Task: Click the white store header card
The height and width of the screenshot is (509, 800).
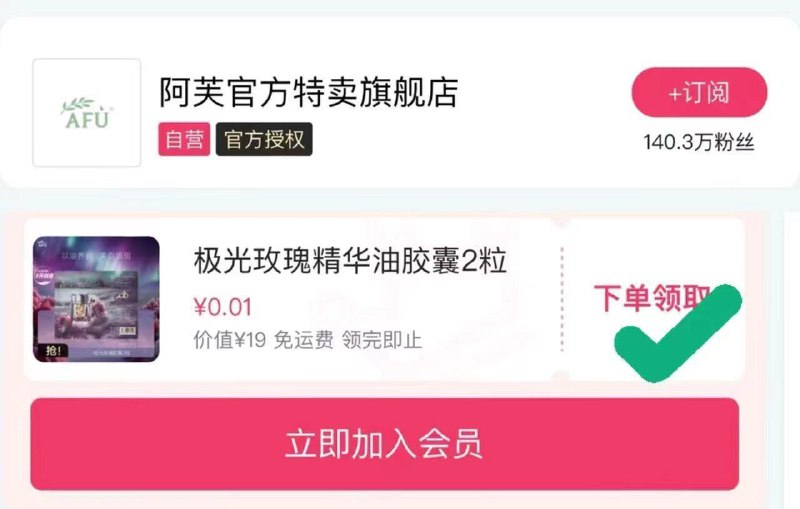Action: 400,103
